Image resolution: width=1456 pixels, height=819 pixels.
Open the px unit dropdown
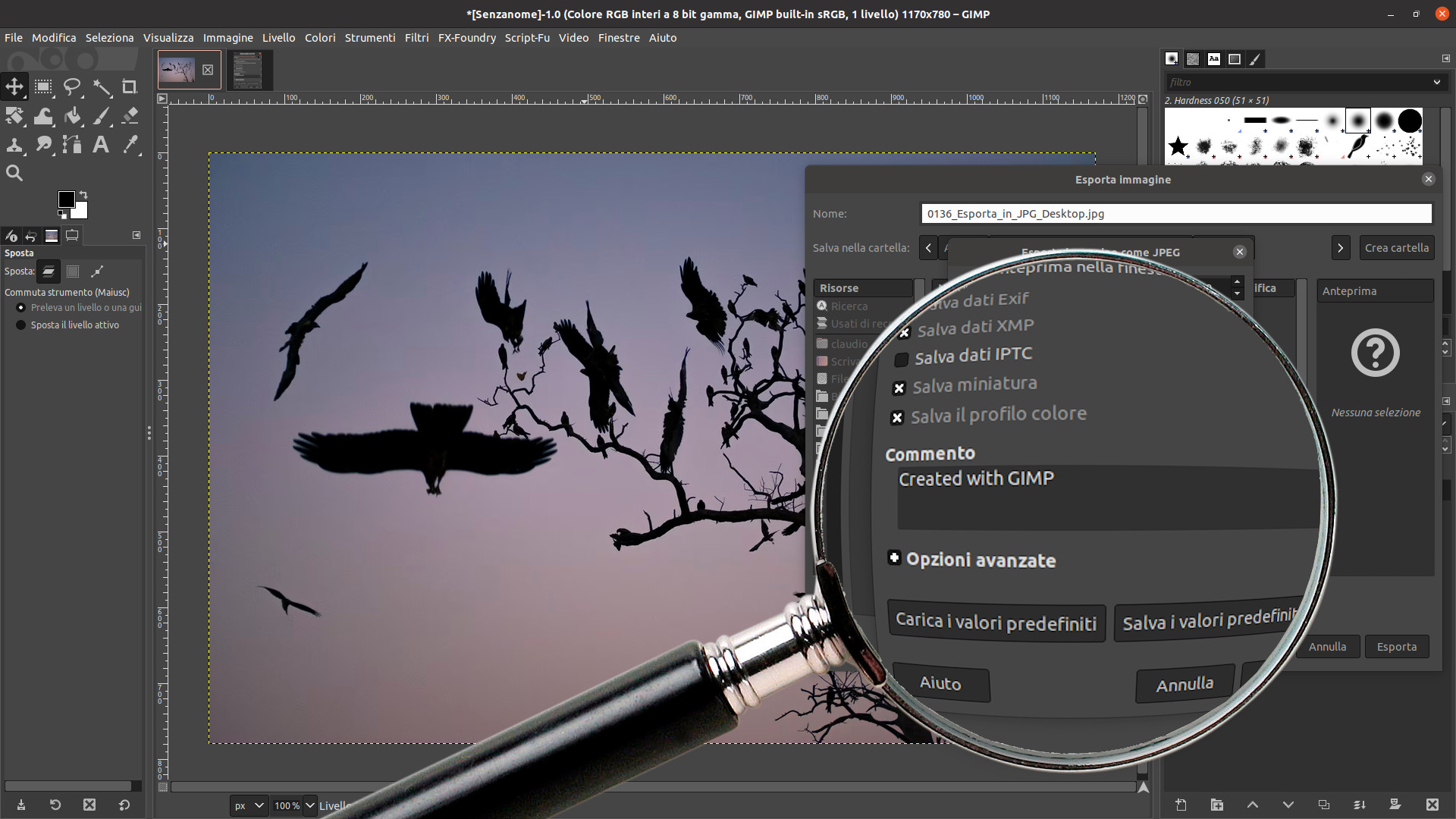249,805
